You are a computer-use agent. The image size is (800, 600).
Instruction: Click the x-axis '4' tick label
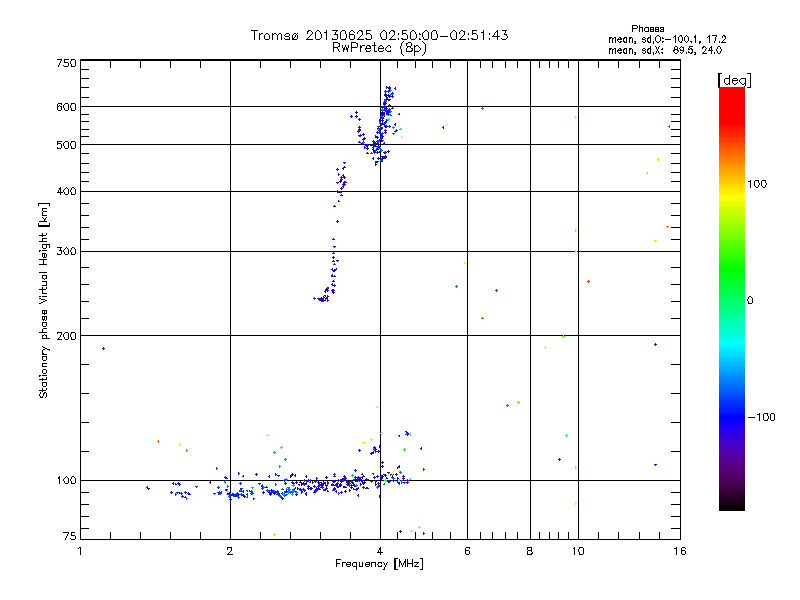tap(380, 551)
